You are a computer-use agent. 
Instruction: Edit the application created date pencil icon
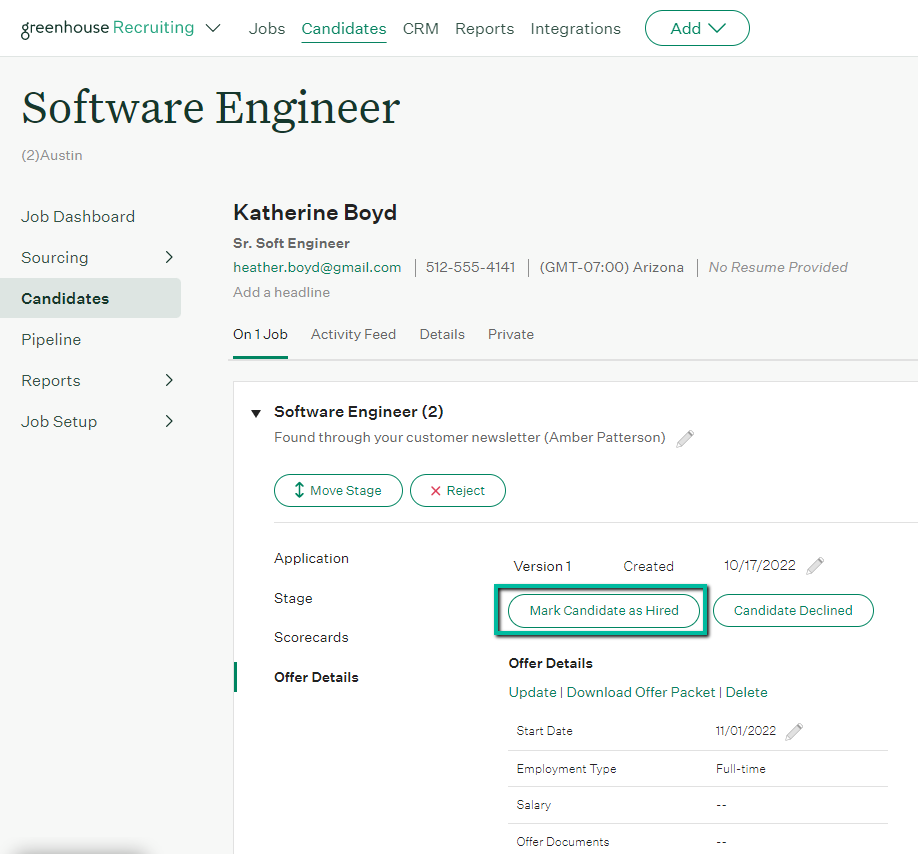pyautogui.click(x=814, y=565)
